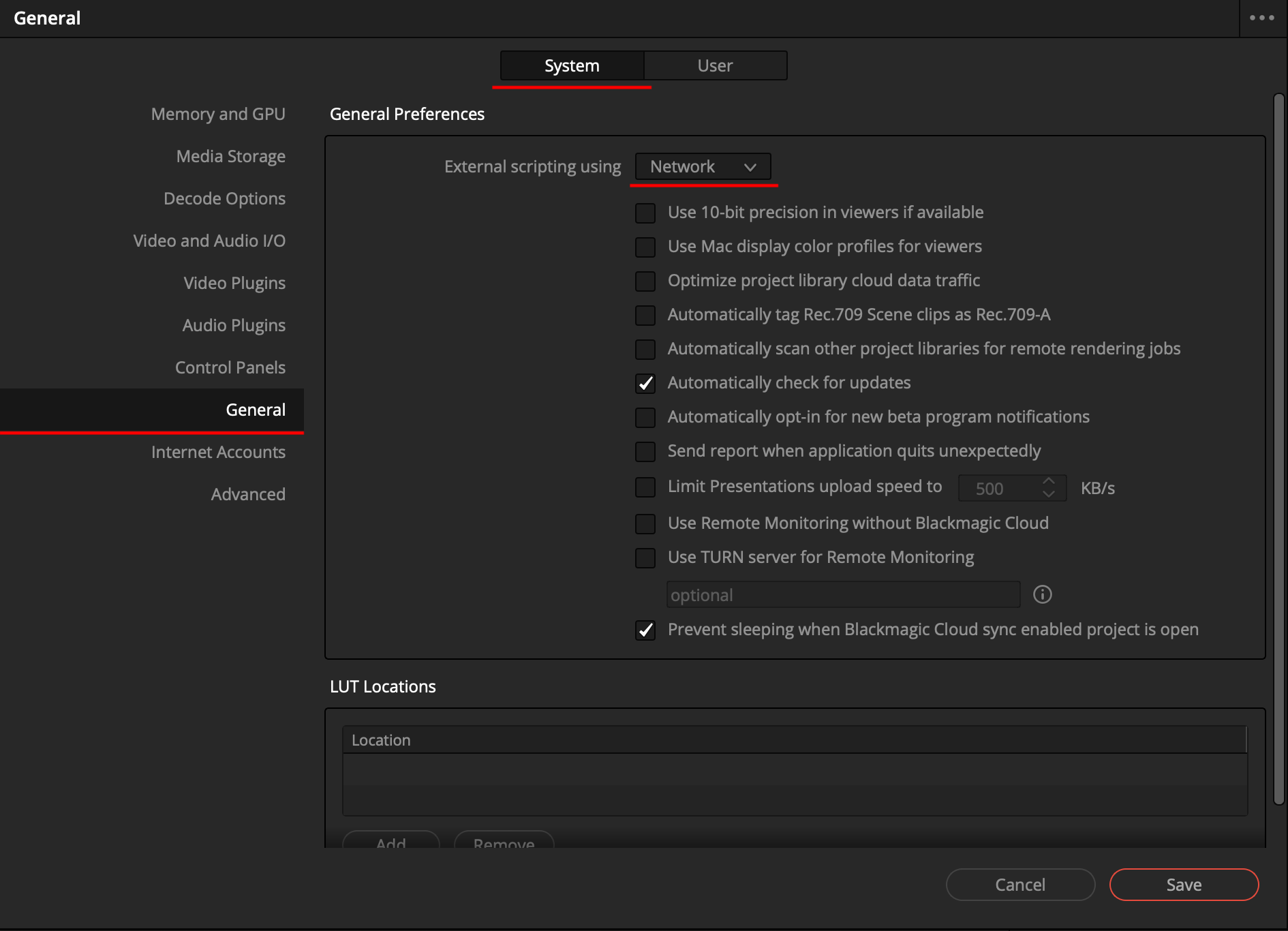Decrease upload speed with down stepper arrow

click(1049, 494)
